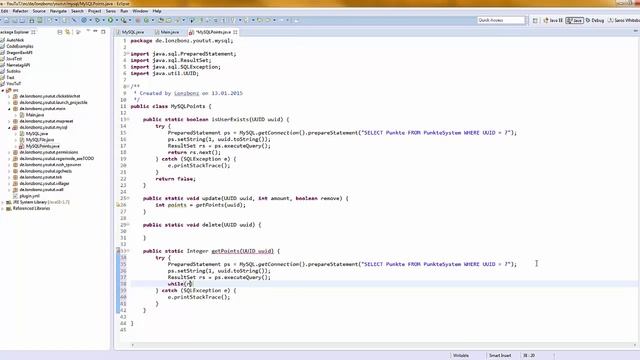Open the Search menu

pos(77,11)
